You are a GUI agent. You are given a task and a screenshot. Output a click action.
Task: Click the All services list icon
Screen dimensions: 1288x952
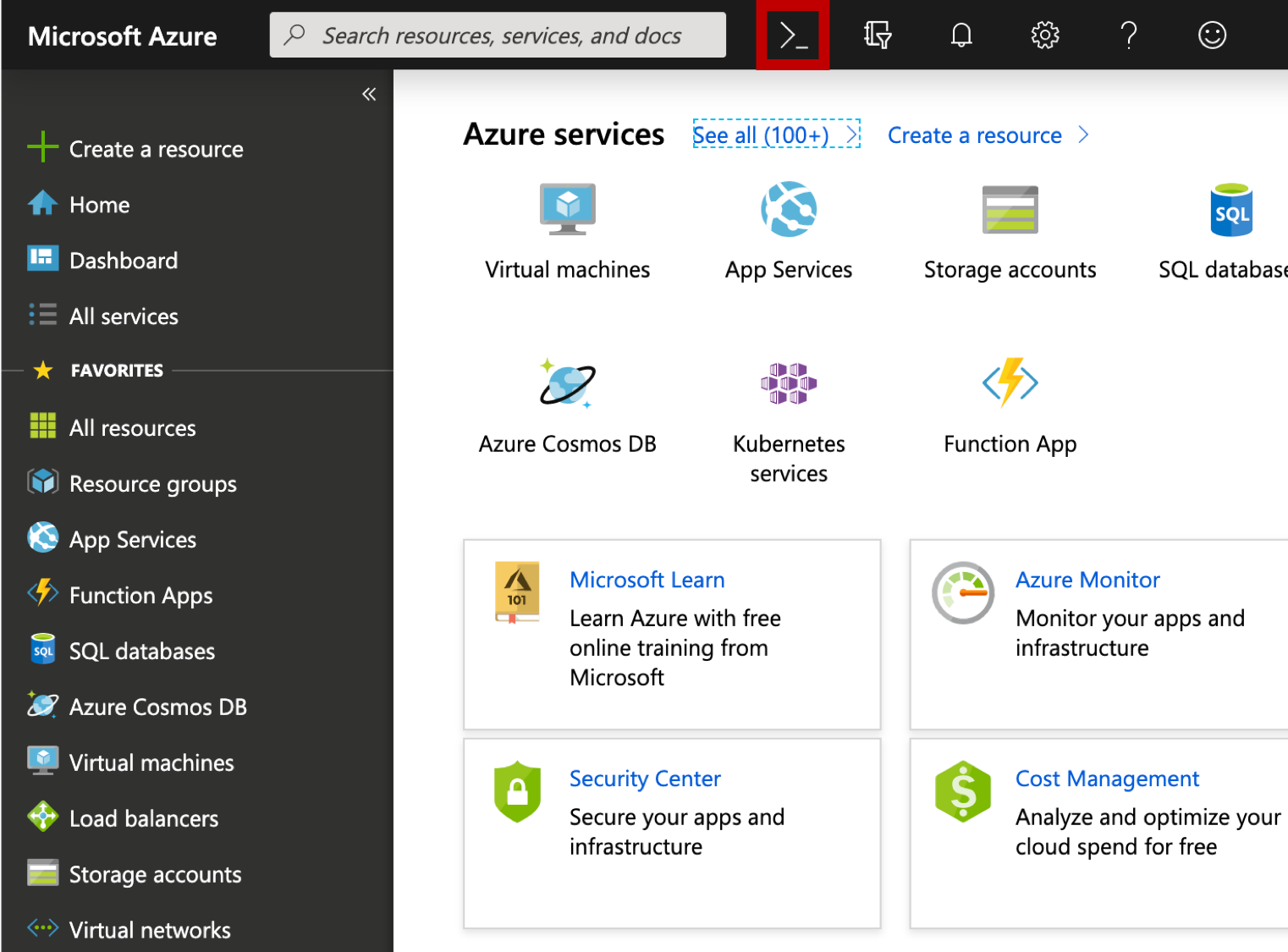[42, 314]
